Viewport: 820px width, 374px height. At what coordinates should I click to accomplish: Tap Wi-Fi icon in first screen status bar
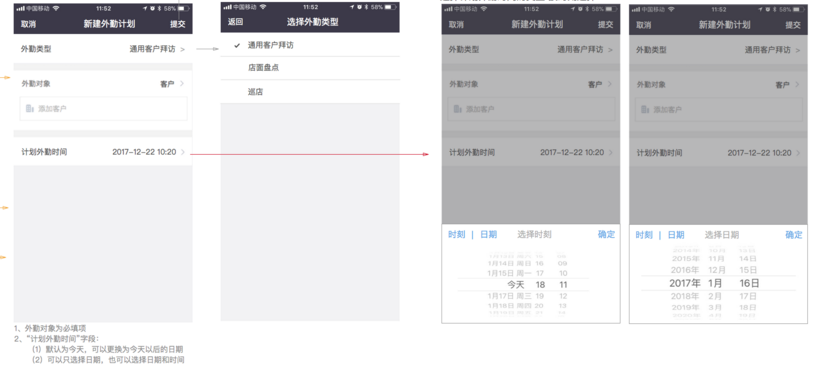click(56, 9)
